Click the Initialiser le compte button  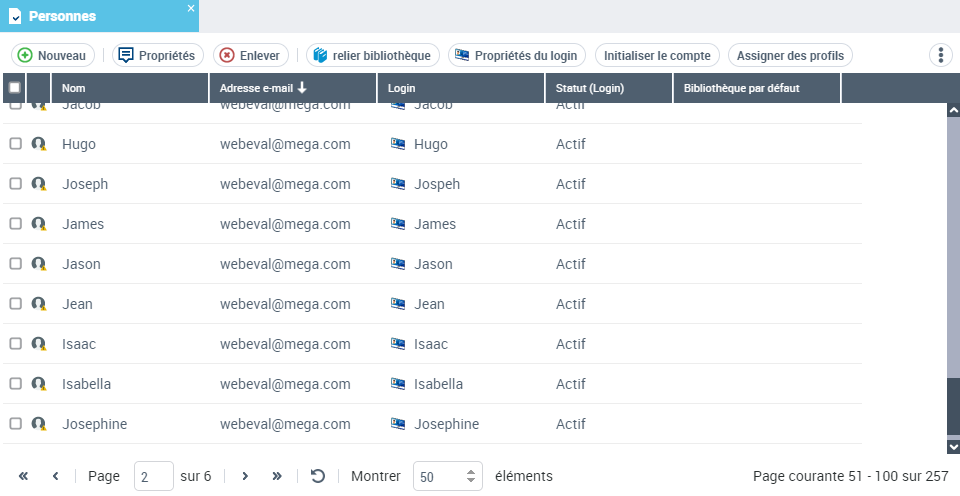click(657, 55)
